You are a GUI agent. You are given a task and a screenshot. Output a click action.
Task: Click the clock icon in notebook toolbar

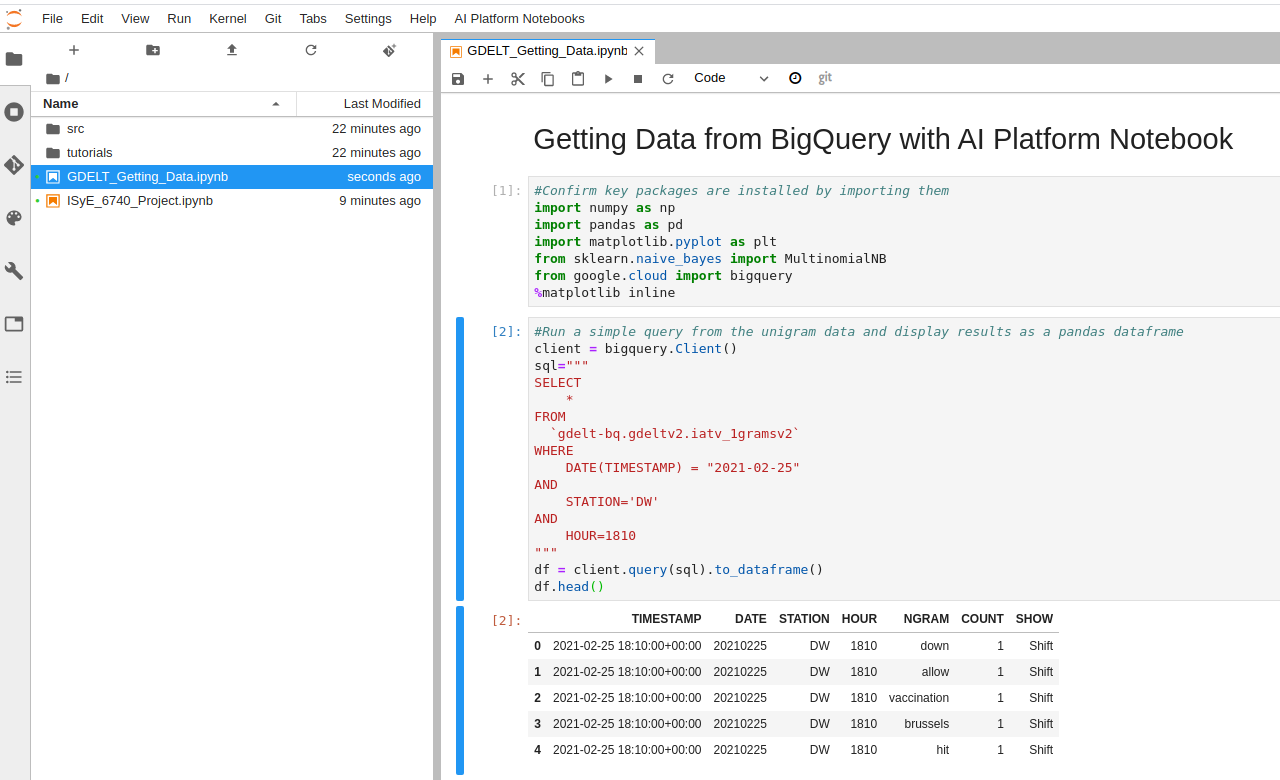795,78
